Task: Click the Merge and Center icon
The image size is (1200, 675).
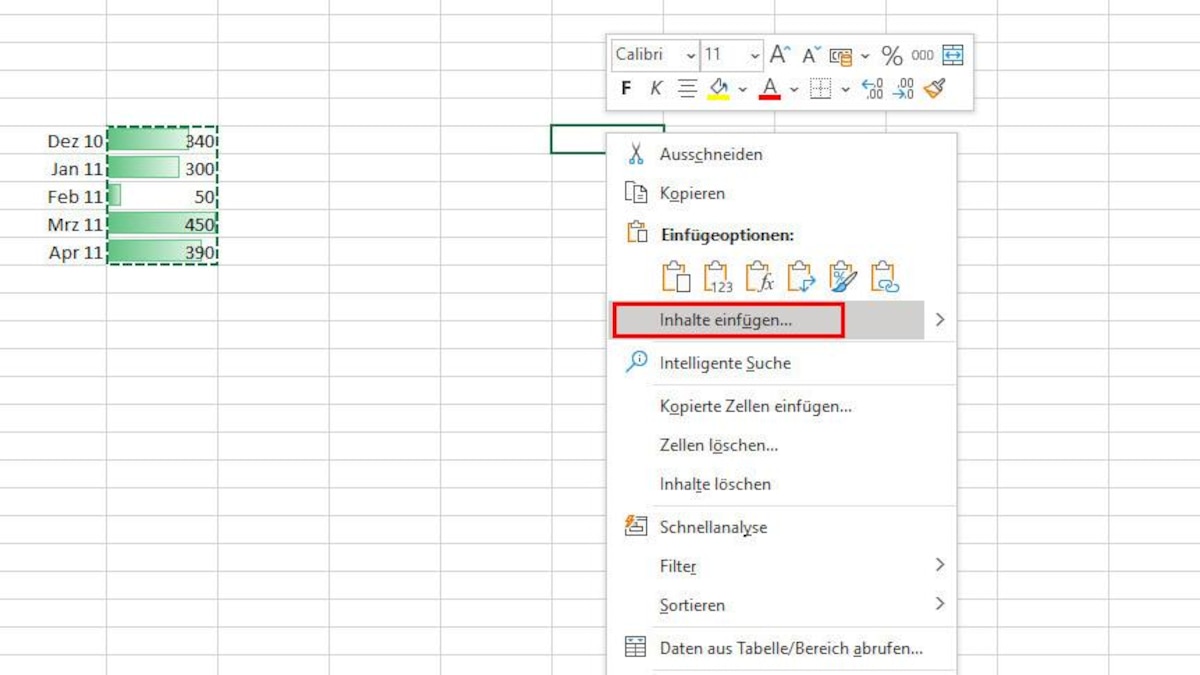Action: 951,55
